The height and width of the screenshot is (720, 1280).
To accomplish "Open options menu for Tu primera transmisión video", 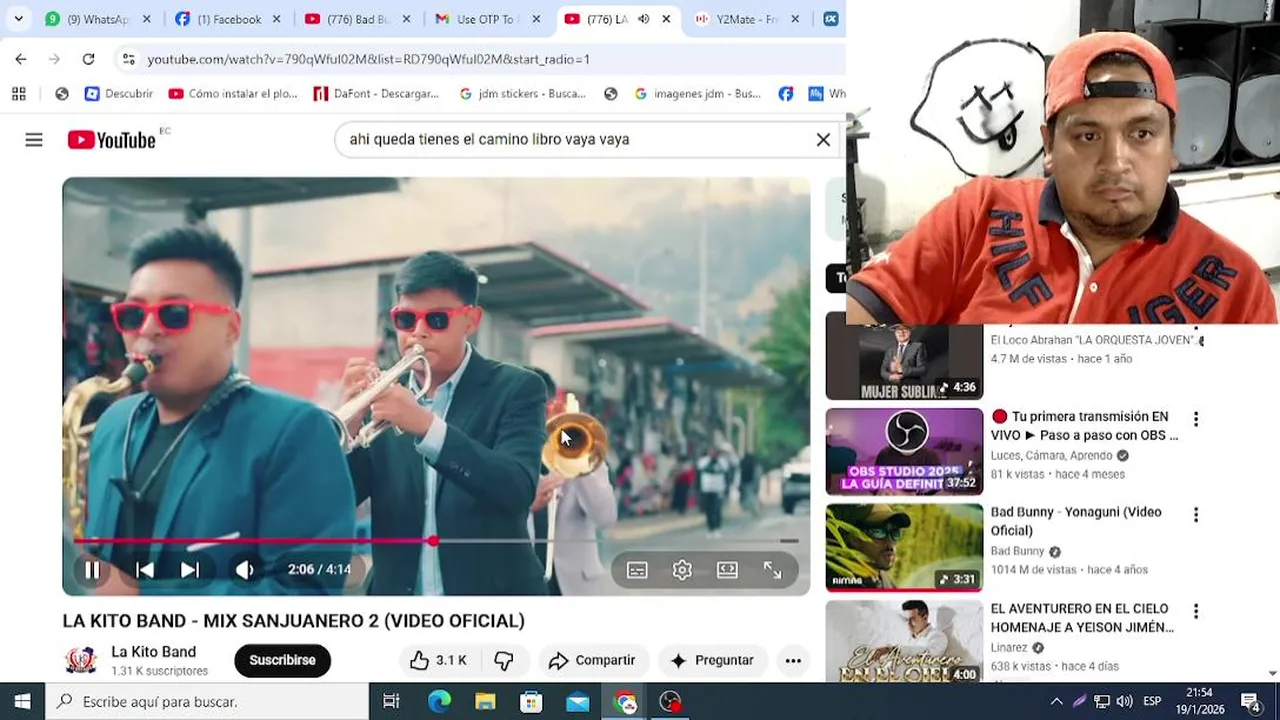I will point(1195,419).
